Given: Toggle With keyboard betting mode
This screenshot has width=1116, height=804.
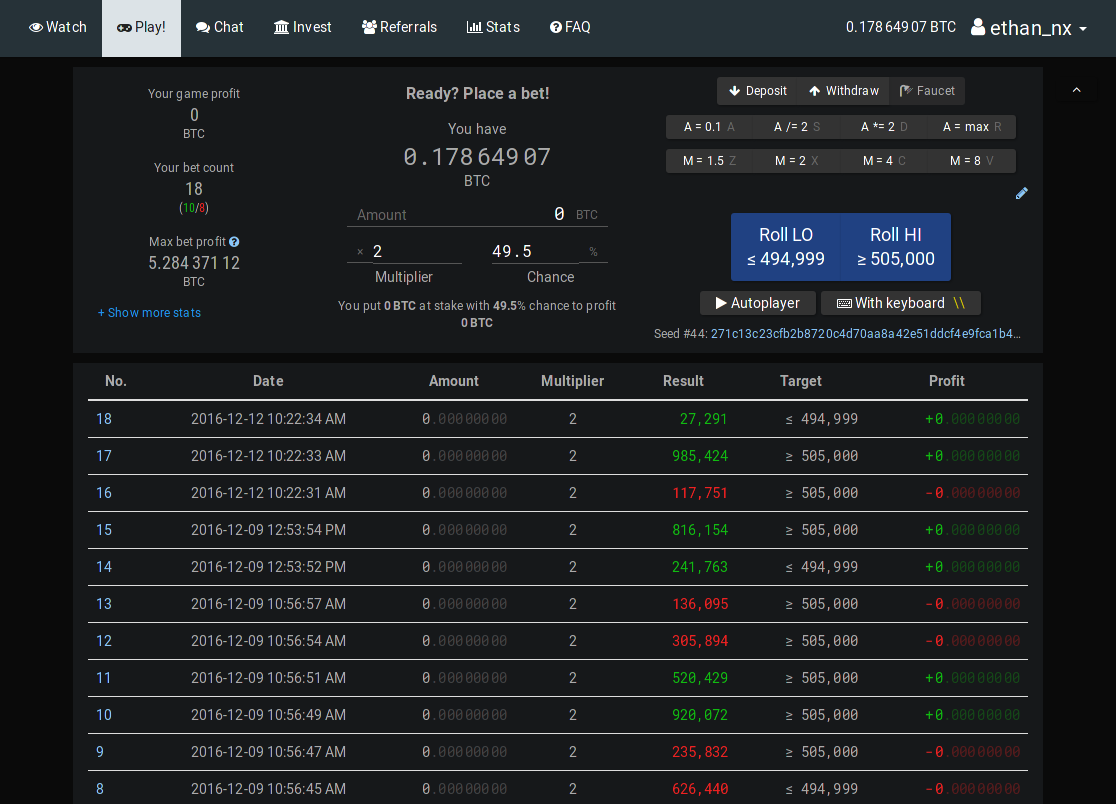Looking at the screenshot, I should point(900,303).
